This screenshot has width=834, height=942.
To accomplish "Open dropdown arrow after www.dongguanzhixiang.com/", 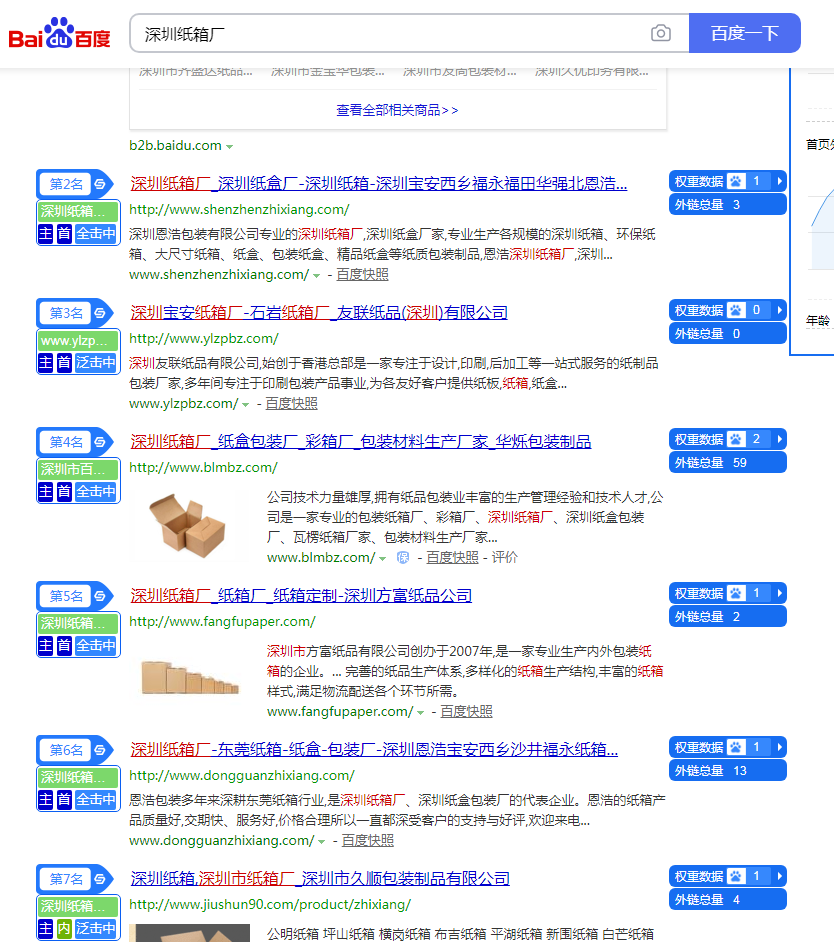I will tap(321, 842).
